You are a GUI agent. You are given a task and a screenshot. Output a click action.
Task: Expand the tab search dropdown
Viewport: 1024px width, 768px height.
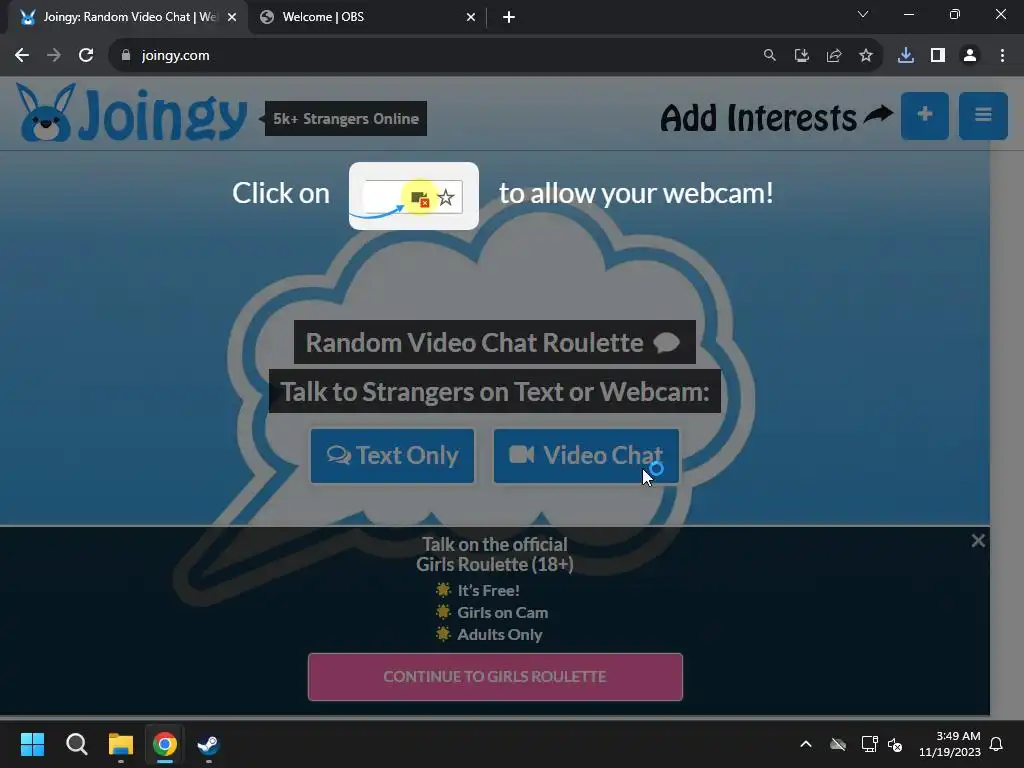point(863,14)
